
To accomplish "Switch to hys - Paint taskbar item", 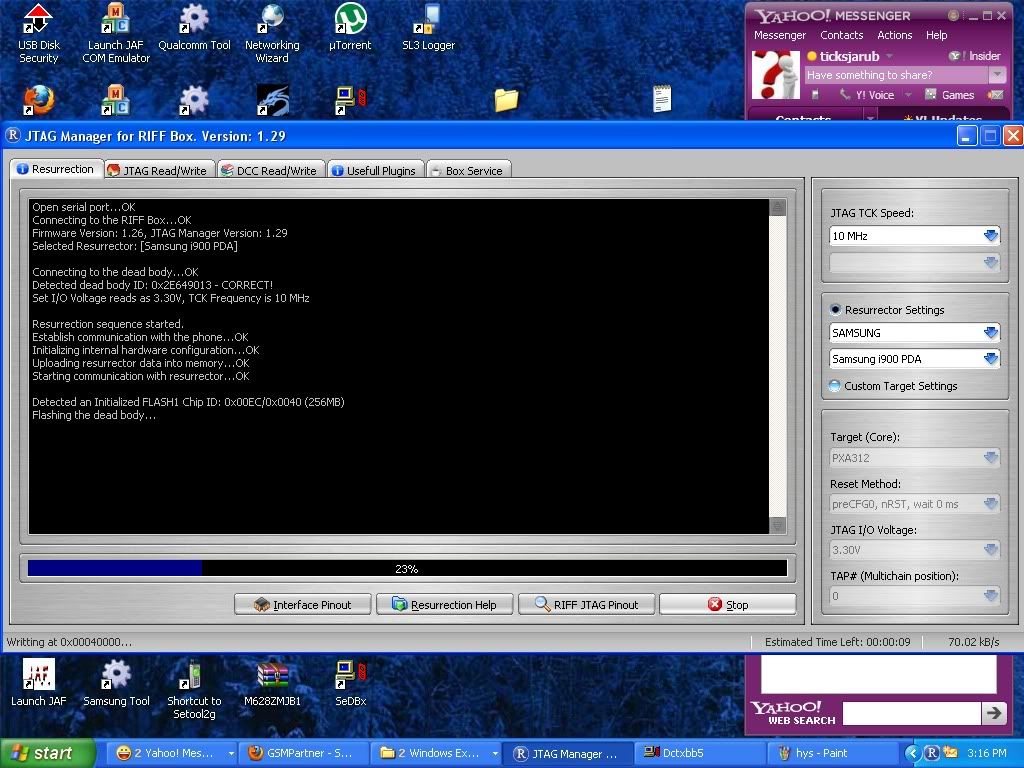I will coord(831,753).
